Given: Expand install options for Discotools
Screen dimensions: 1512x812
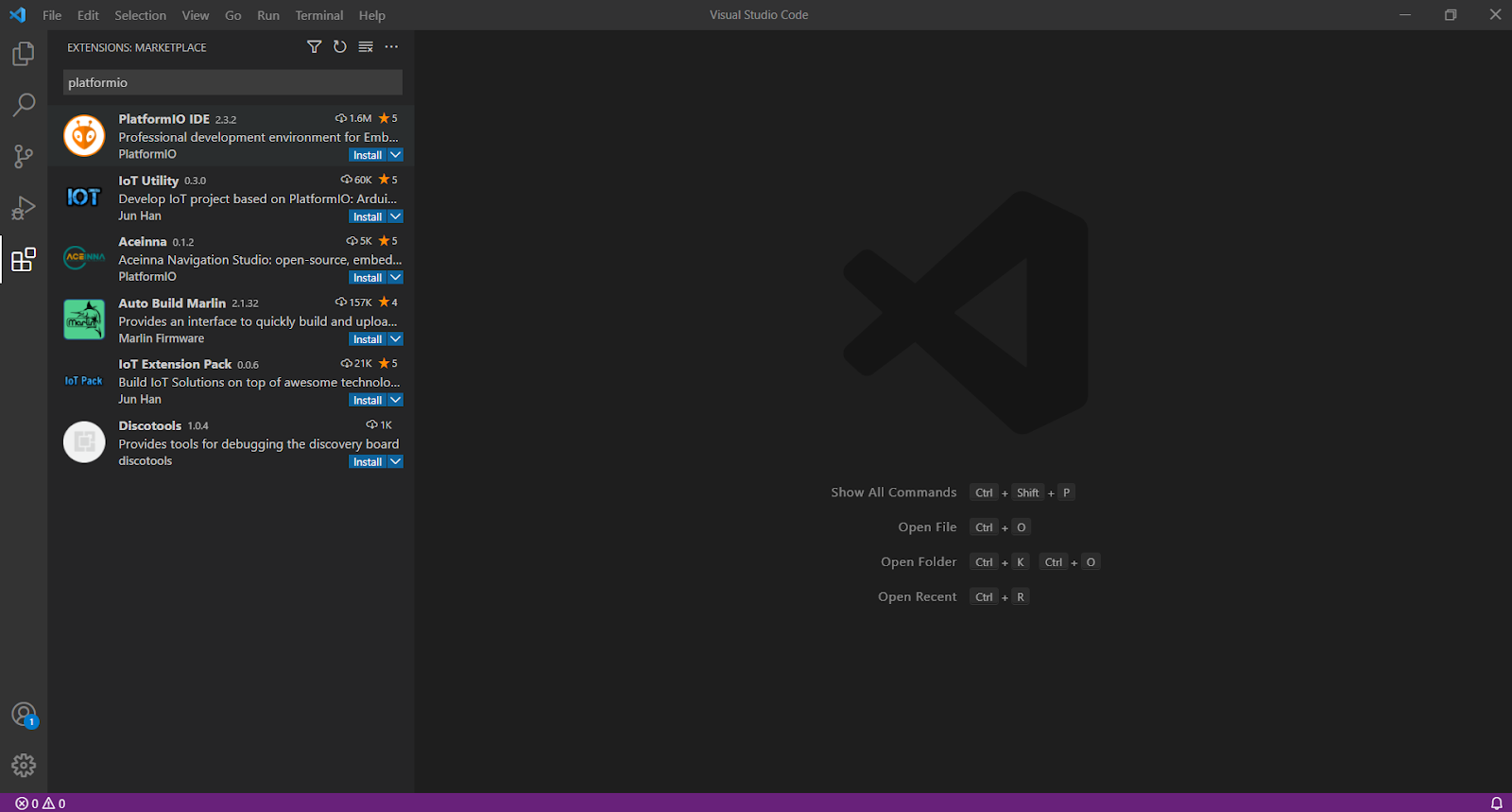Looking at the screenshot, I should (396, 462).
